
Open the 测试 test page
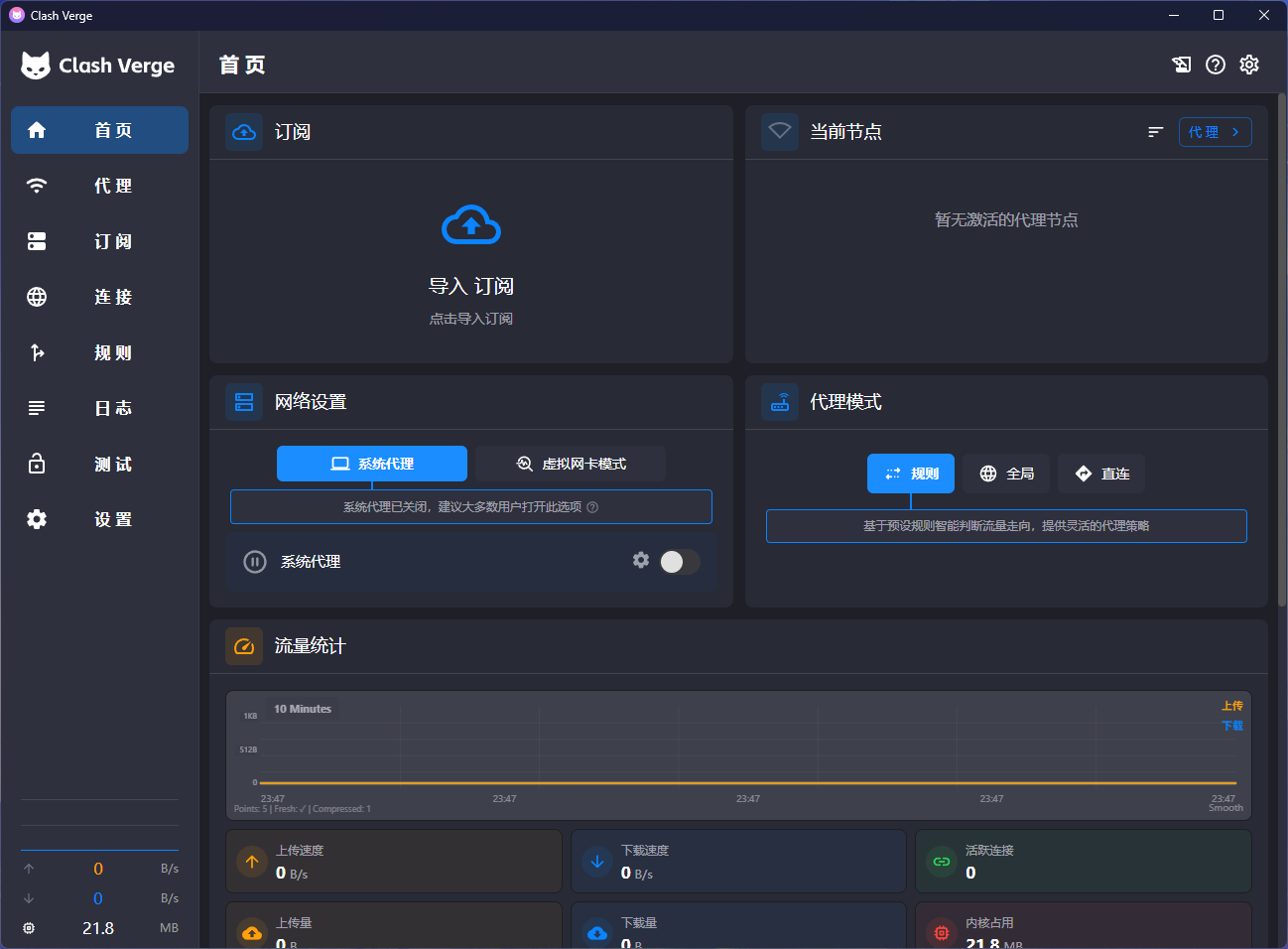[x=99, y=464]
